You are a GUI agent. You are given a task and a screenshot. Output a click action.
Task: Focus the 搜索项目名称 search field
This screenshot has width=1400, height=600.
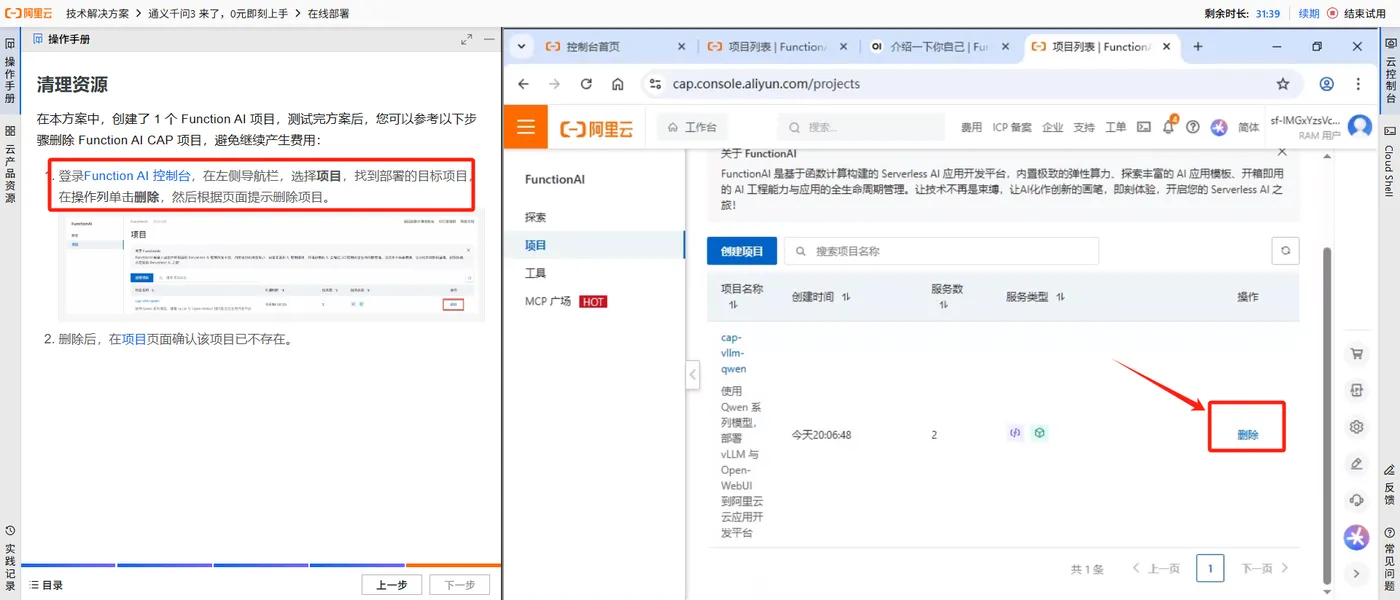(941, 251)
